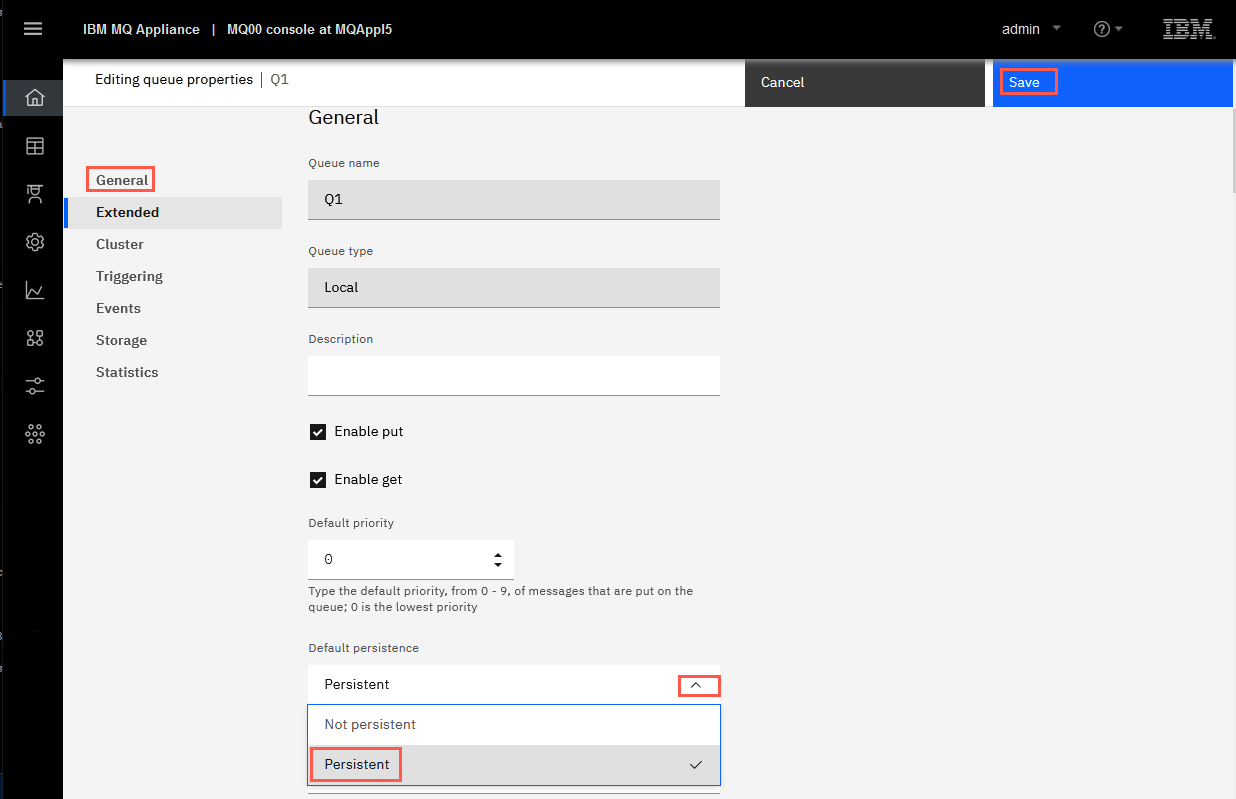
Task: Switch to the Events section
Action: tap(118, 308)
